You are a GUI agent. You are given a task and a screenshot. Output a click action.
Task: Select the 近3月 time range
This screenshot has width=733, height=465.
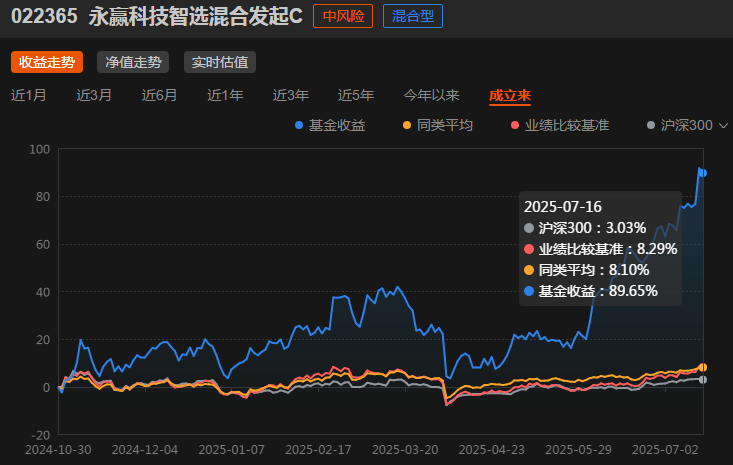94,95
